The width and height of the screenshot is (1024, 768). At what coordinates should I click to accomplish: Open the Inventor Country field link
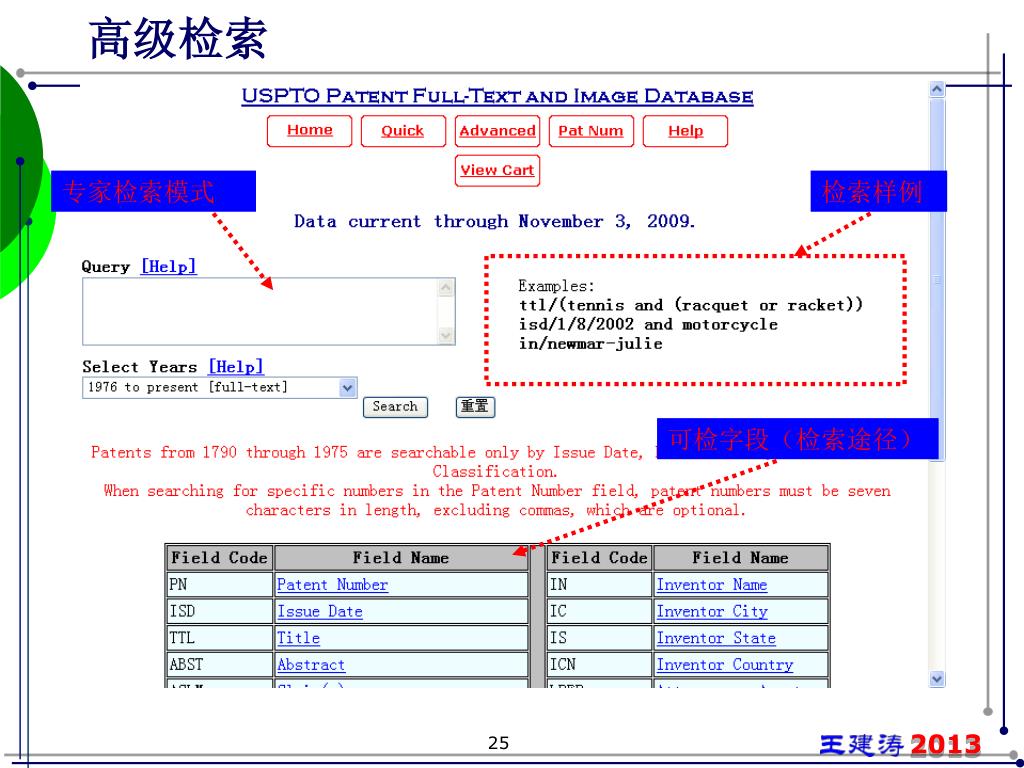pos(725,665)
